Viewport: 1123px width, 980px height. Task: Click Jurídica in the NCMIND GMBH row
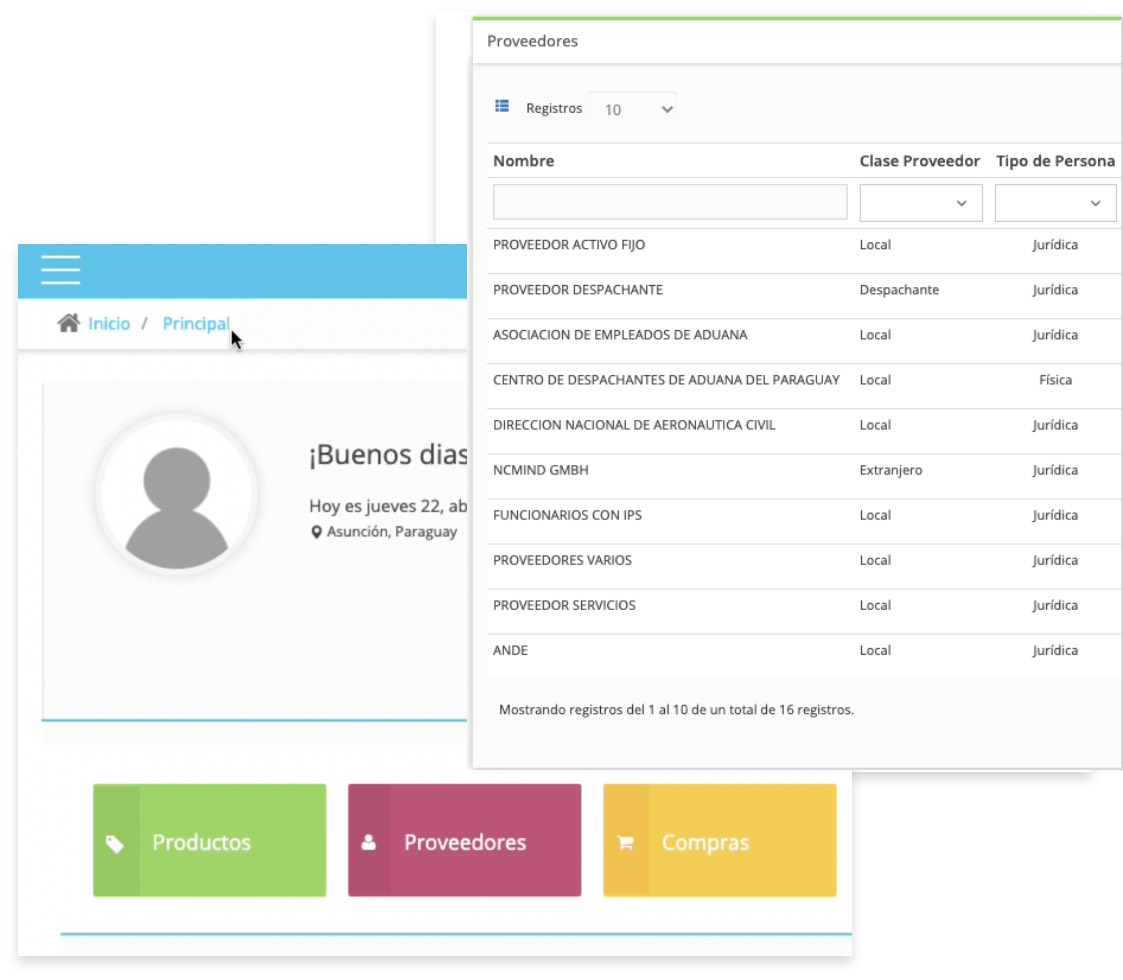tap(1055, 470)
